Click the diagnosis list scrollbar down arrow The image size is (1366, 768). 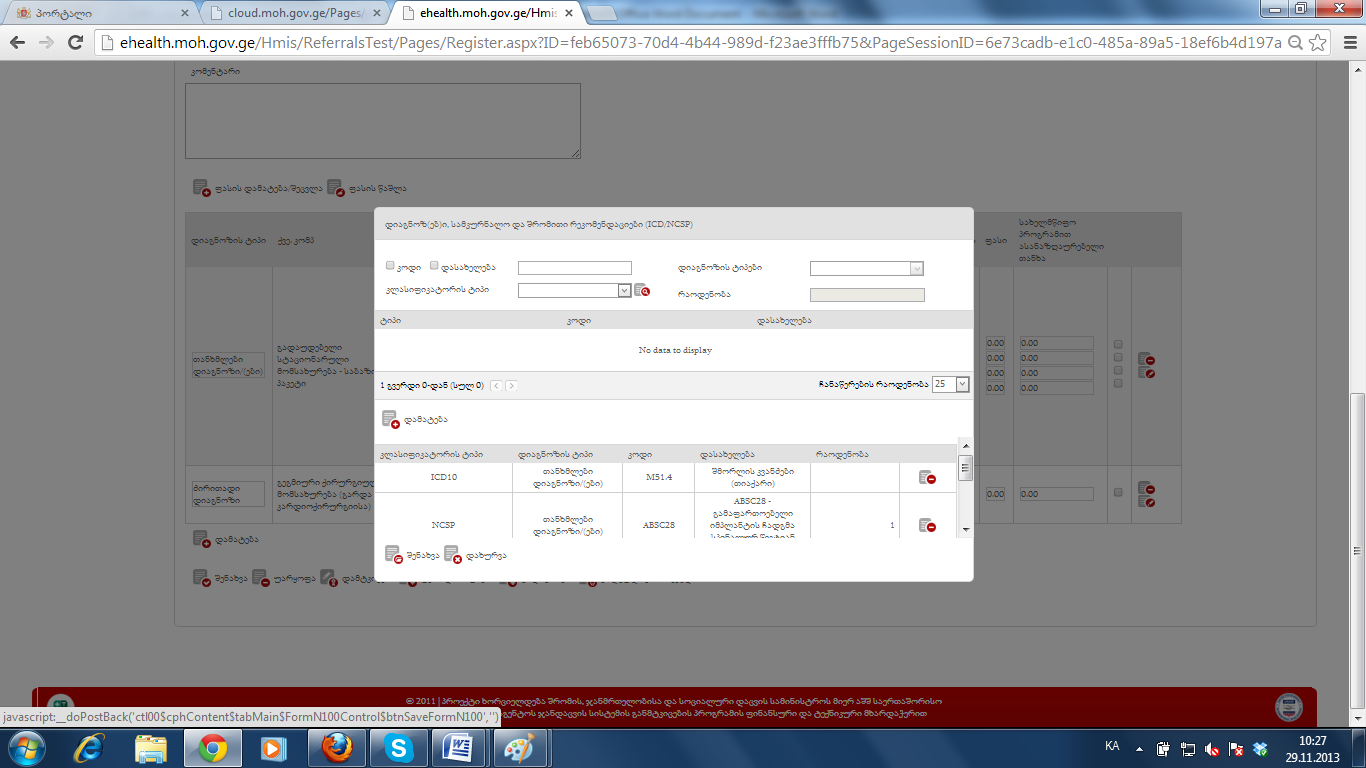click(x=965, y=529)
